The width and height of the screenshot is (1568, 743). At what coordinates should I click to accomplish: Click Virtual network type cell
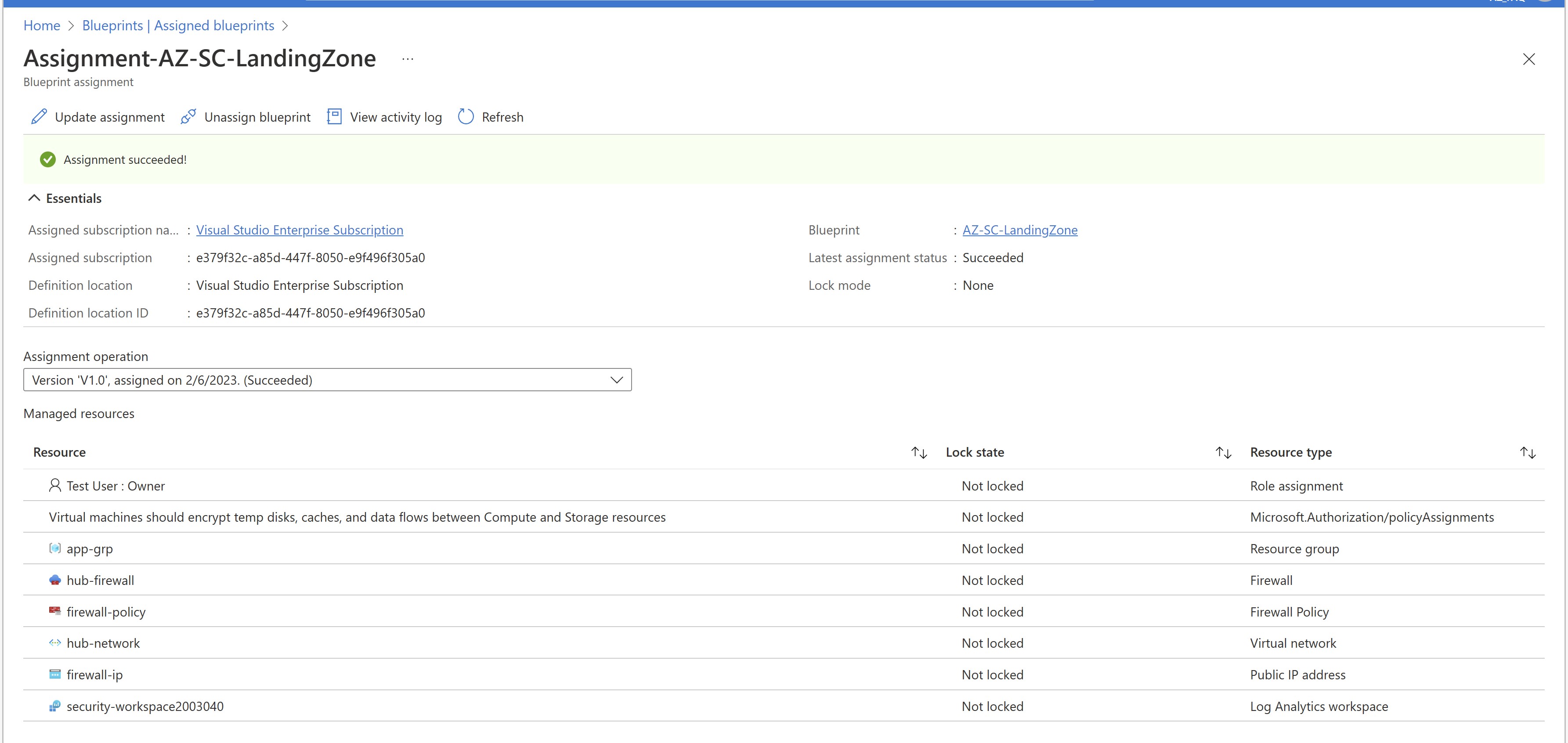1293,643
